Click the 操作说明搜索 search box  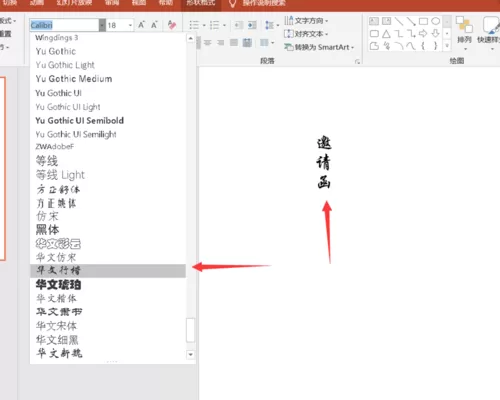tap(264, 3)
